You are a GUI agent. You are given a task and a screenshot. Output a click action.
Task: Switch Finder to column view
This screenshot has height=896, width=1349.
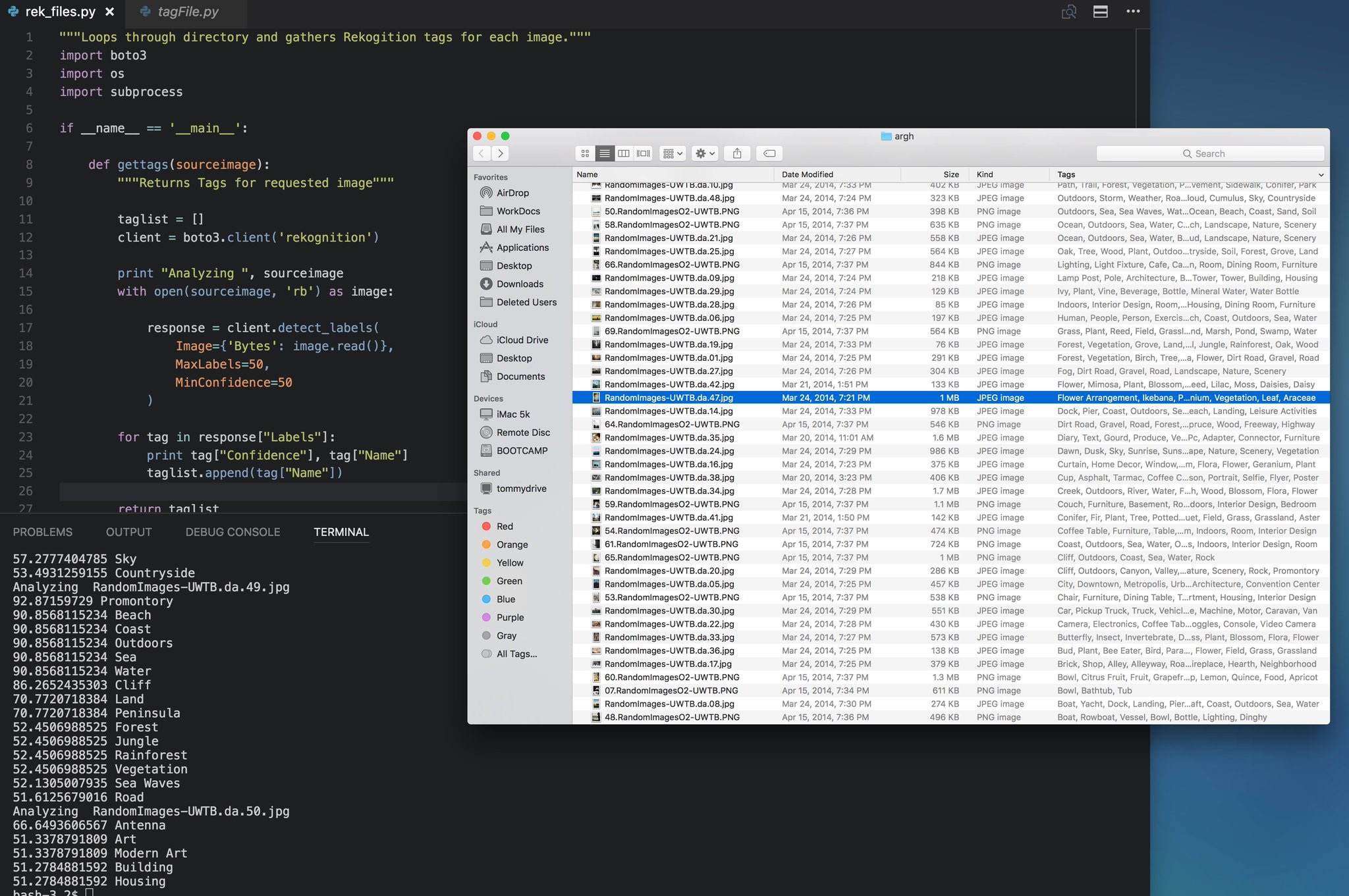coord(624,153)
